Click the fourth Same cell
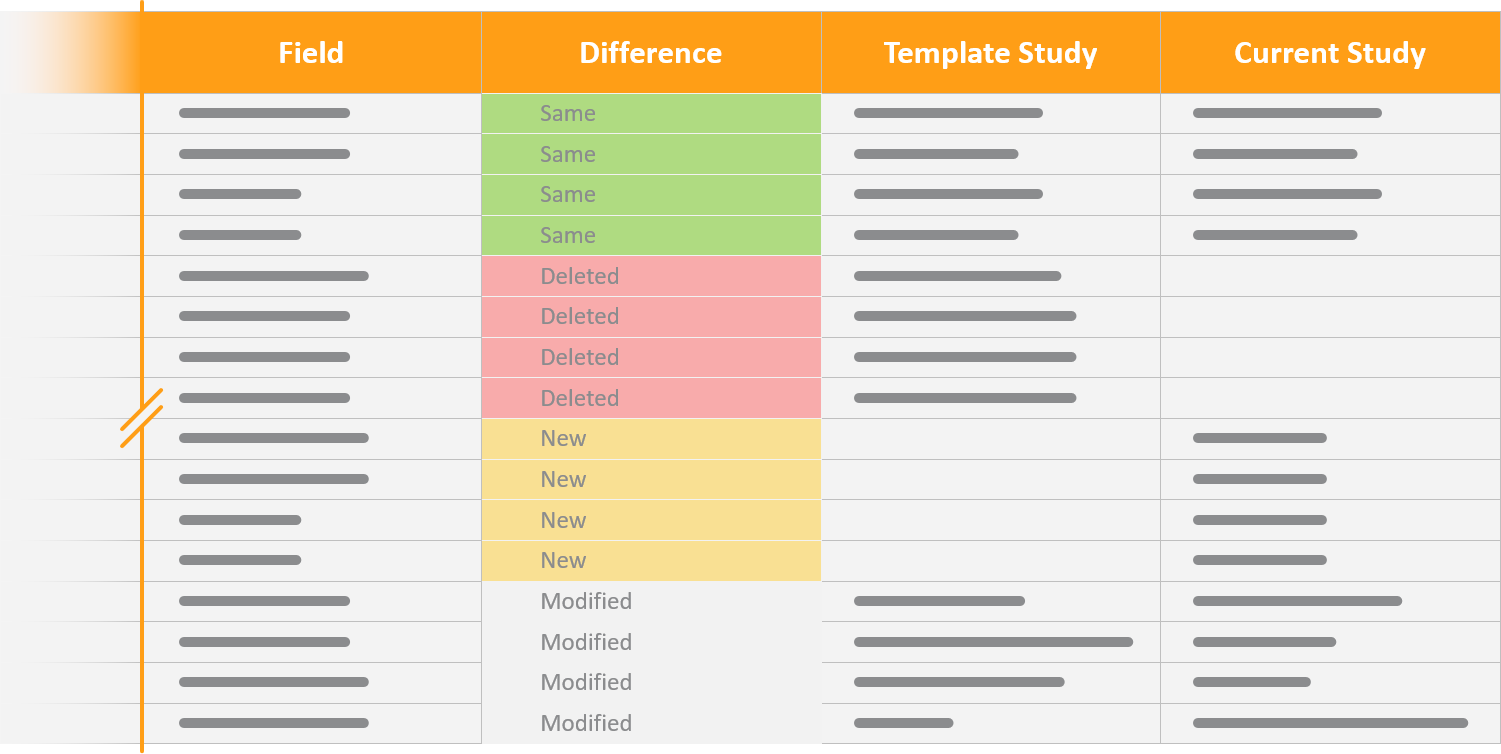 [x=650, y=236]
